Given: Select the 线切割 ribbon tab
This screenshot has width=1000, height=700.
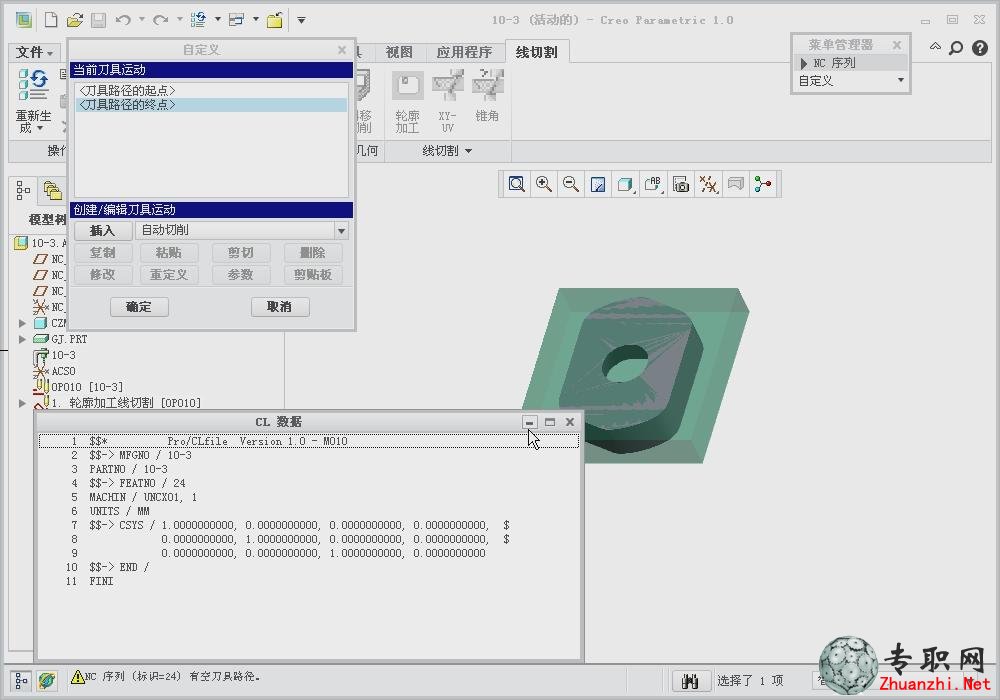Looking at the screenshot, I should click(x=536, y=52).
